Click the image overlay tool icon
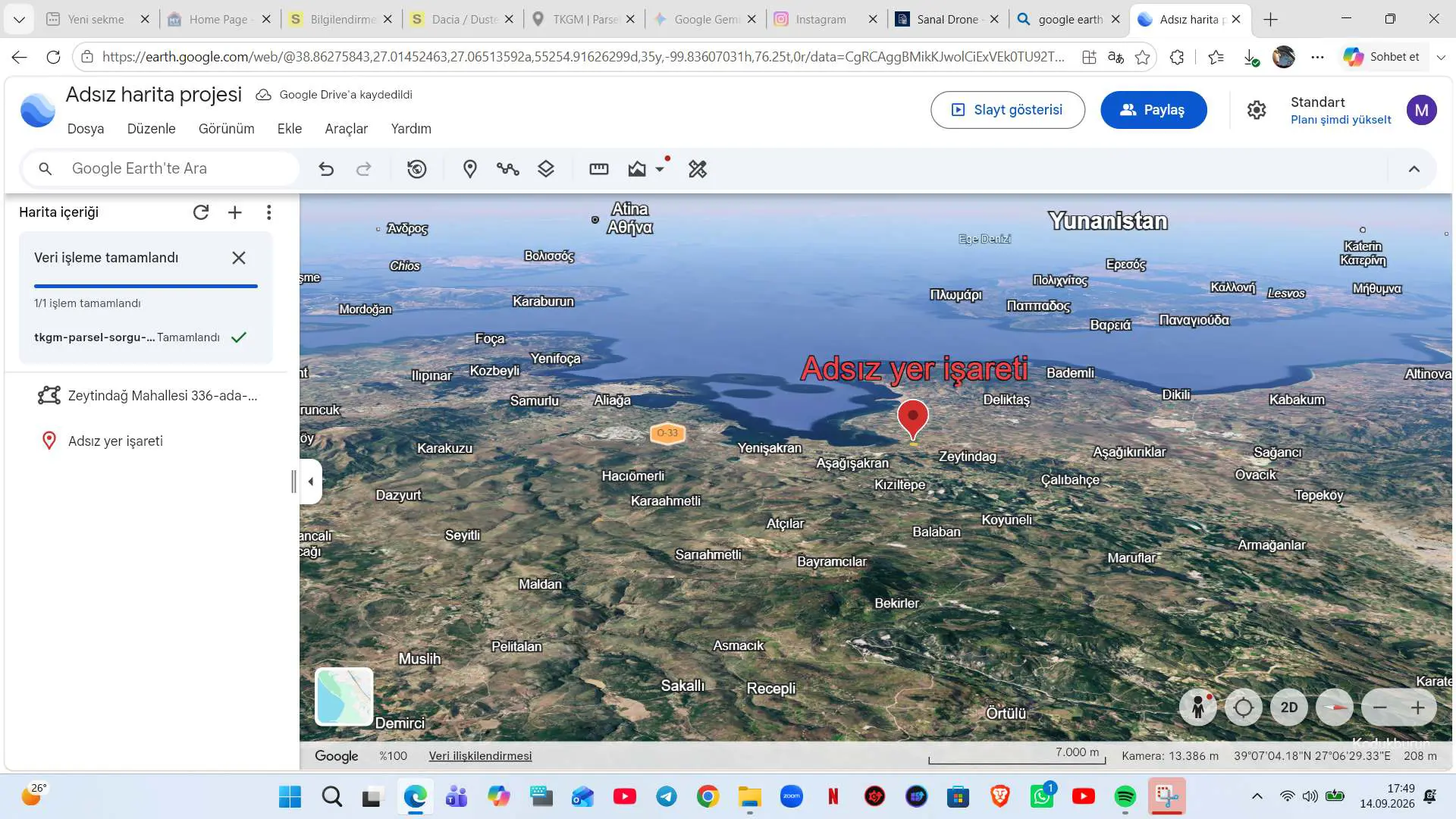This screenshot has width=1456, height=819. (x=637, y=169)
